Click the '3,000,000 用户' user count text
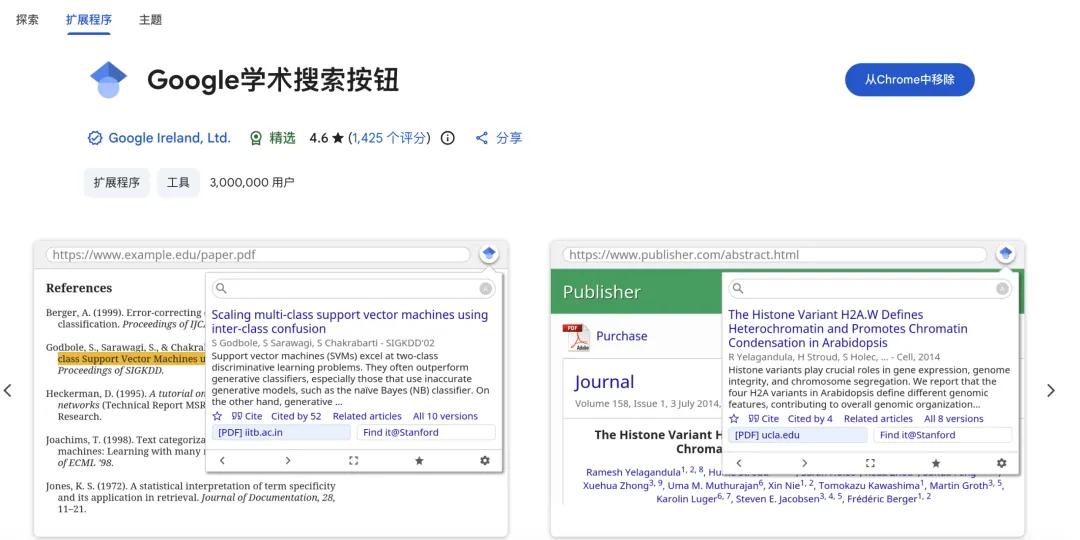 tap(252, 183)
